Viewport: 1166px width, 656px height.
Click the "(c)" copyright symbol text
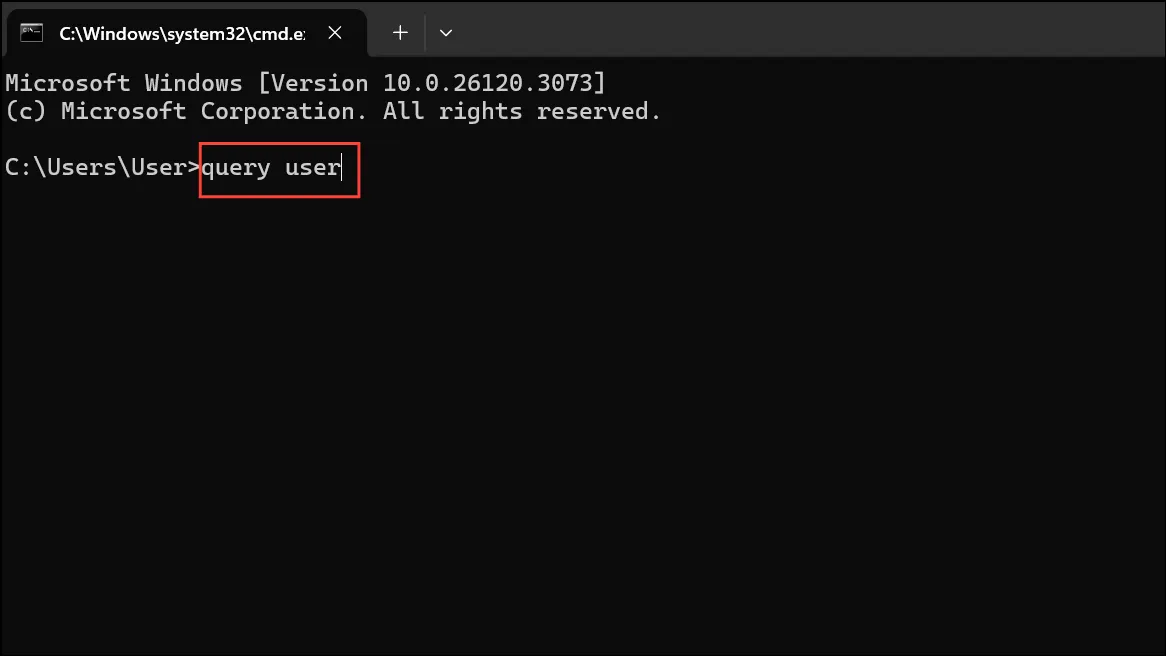(x=25, y=112)
